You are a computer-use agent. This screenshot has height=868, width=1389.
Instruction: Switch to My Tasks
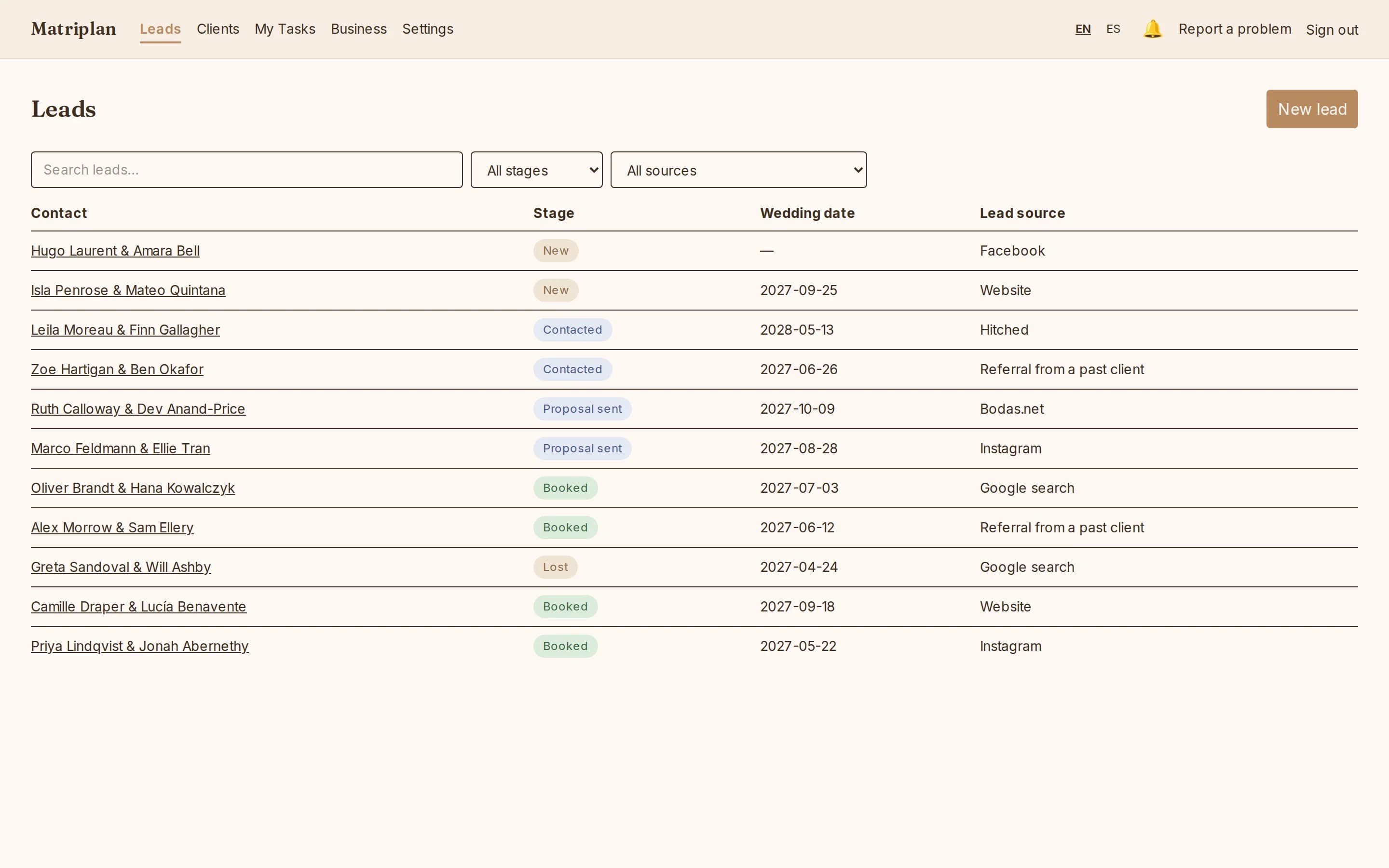tap(285, 29)
